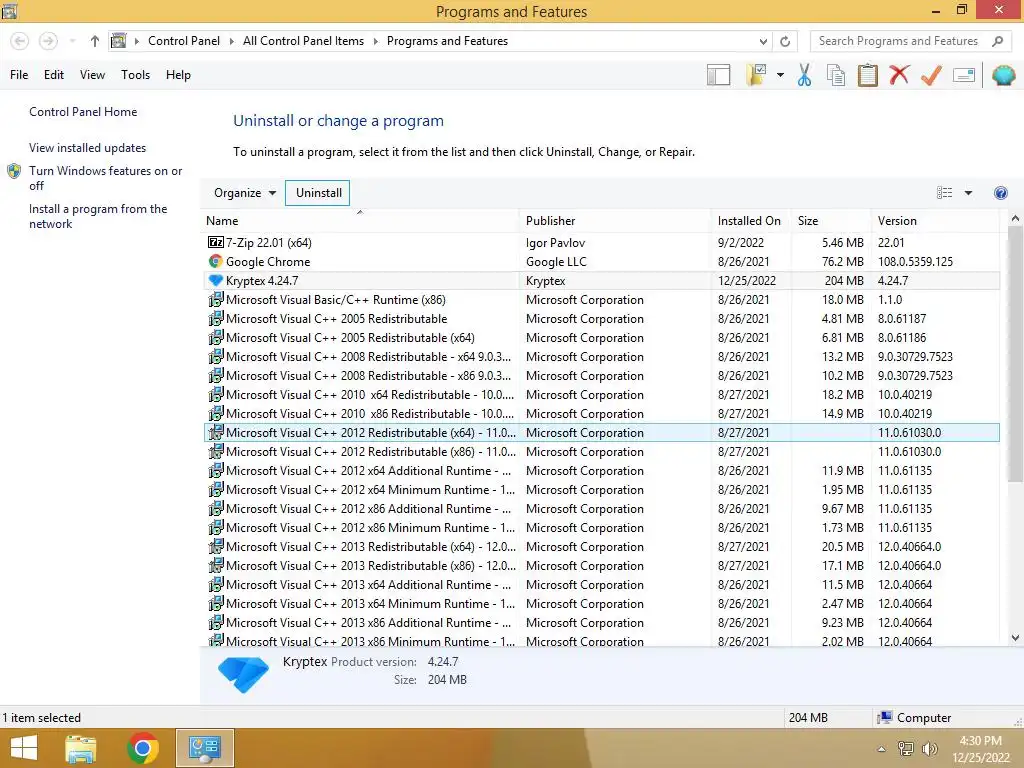
Task: Click the Back navigation arrow
Action: (x=20, y=41)
